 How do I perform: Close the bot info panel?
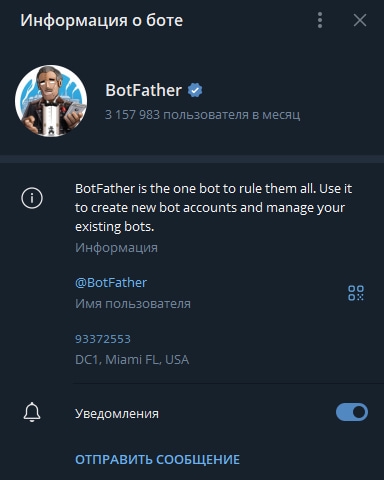[360, 20]
